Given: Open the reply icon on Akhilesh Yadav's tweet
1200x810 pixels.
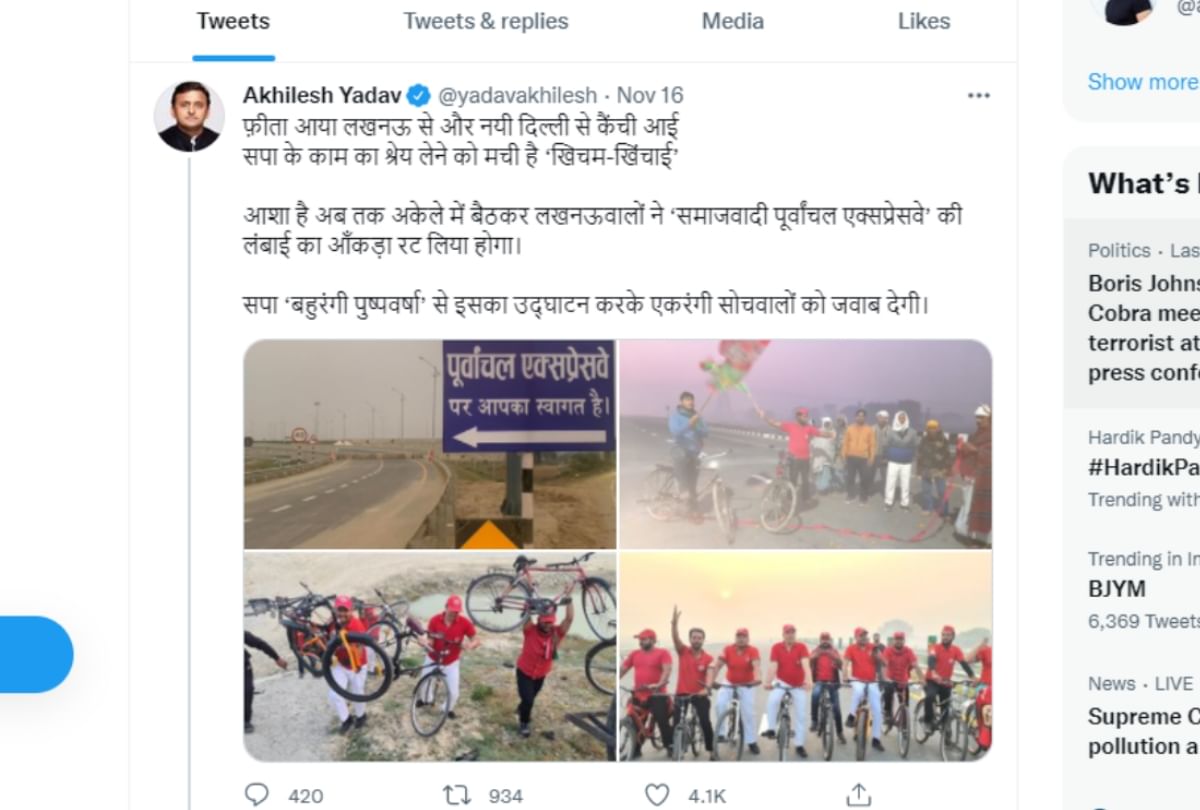Looking at the screenshot, I should click(257, 795).
